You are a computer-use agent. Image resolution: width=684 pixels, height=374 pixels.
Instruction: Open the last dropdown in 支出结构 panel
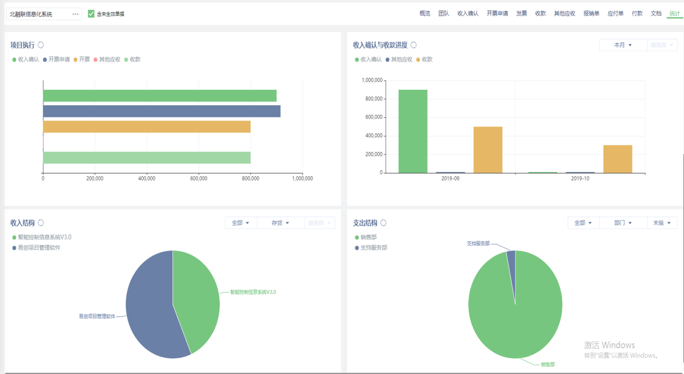pos(662,223)
